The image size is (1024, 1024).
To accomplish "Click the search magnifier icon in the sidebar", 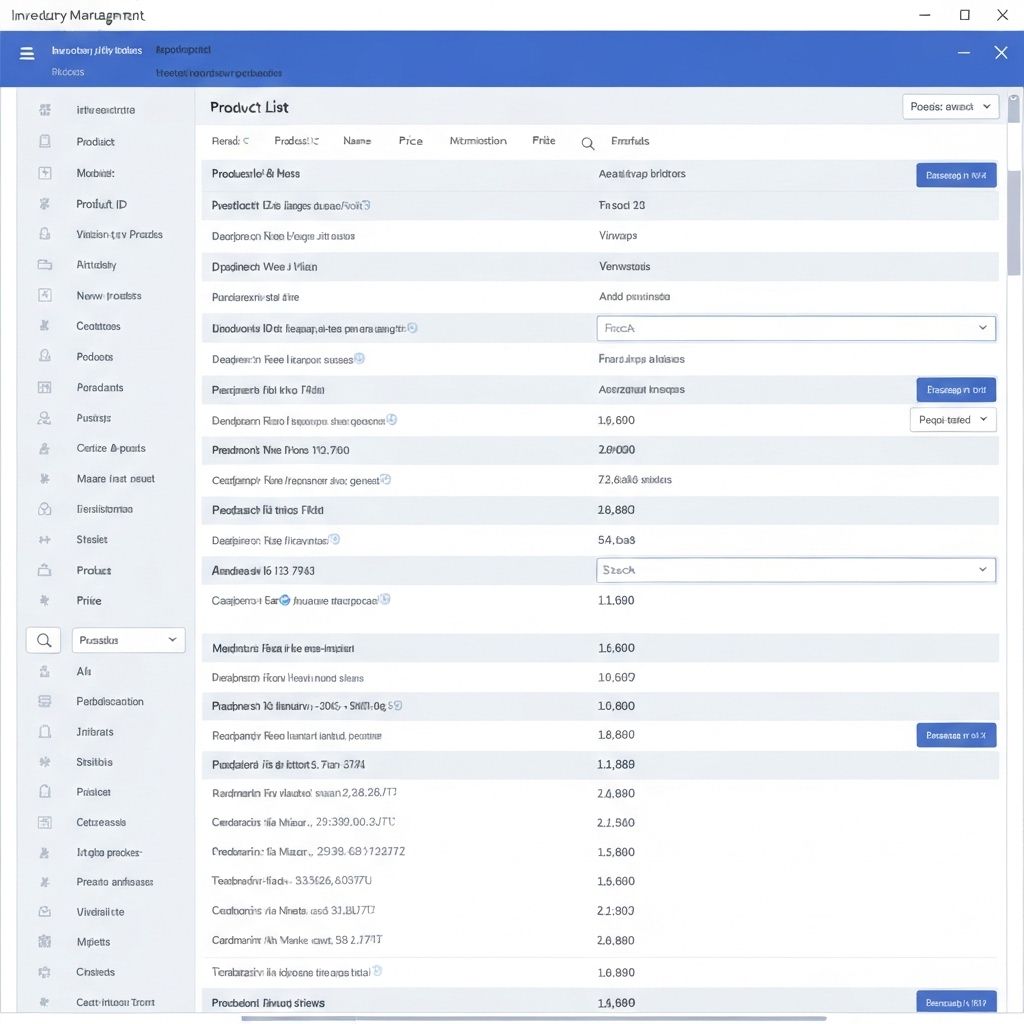I will [43, 640].
